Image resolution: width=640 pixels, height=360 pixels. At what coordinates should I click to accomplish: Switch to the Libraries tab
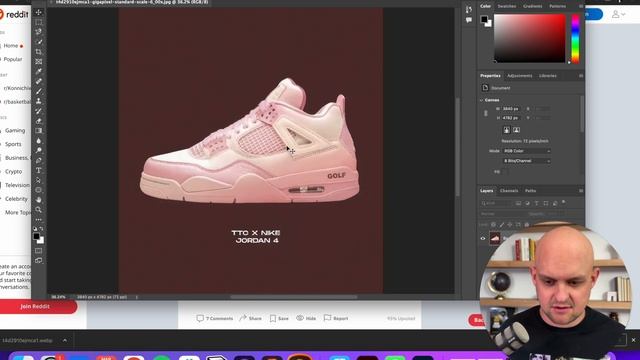(x=548, y=76)
